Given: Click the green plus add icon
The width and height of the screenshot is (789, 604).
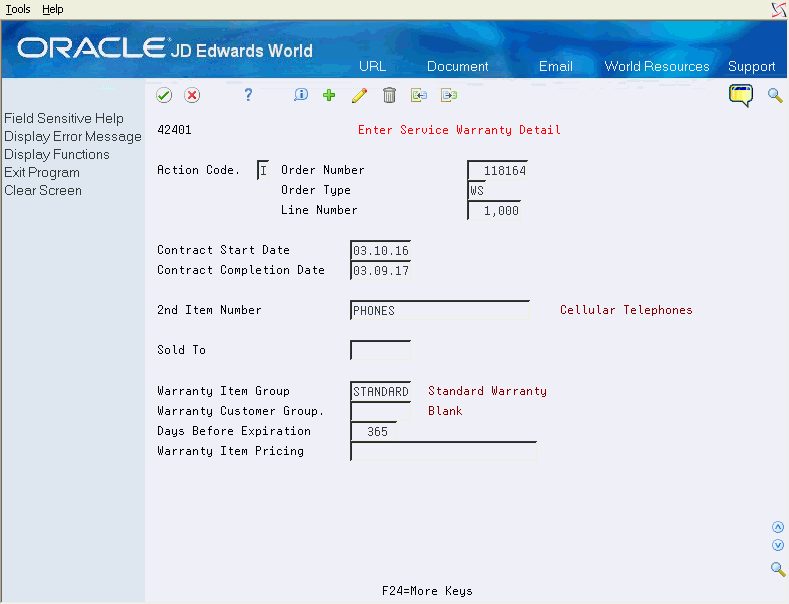Looking at the screenshot, I should pyautogui.click(x=329, y=95).
